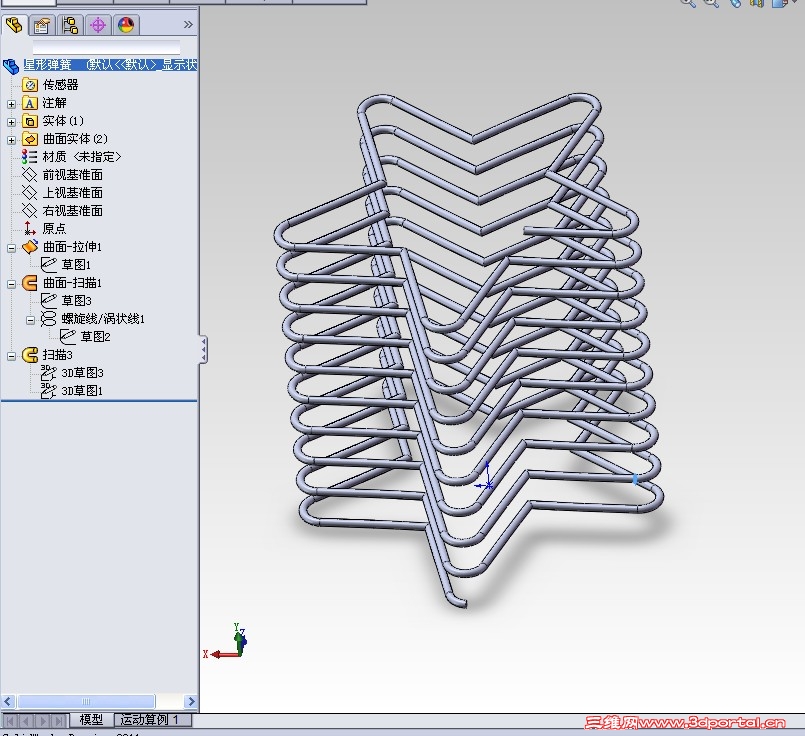Collapse the 扫描3 sweep feature
Viewport: 805px width, 736px height.
click(x=11, y=356)
